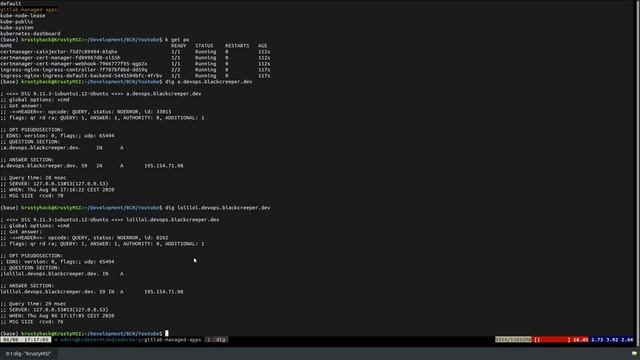Image resolution: width=640 pixels, height=360 pixels.
Task: Click the 'Query time: 28 msec' line
Action: 33,178
